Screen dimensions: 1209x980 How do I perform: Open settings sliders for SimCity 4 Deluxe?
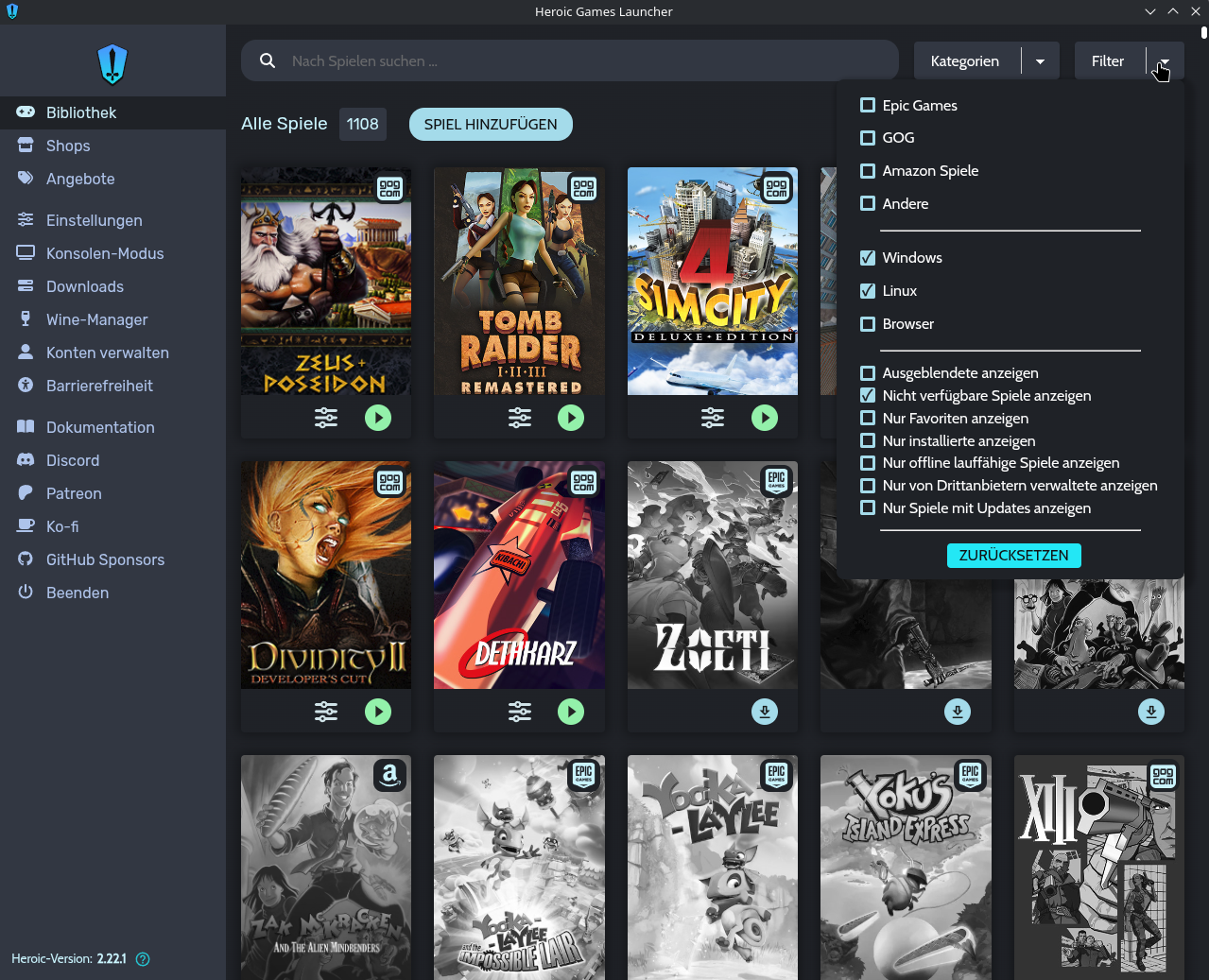[x=713, y=418]
